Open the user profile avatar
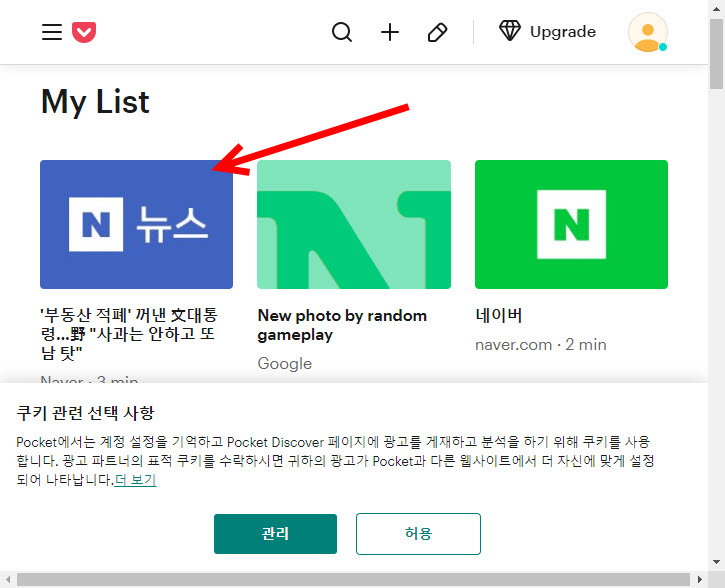The image size is (725, 588). tap(647, 32)
